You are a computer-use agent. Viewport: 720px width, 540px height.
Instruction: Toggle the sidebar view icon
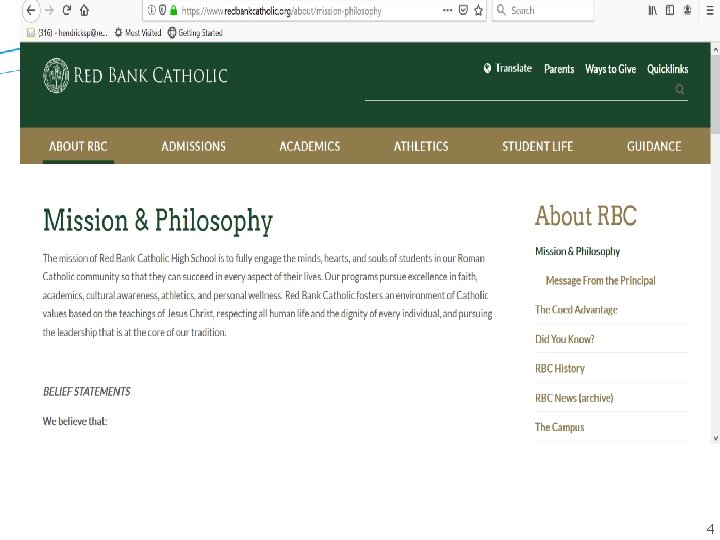click(670, 10)
